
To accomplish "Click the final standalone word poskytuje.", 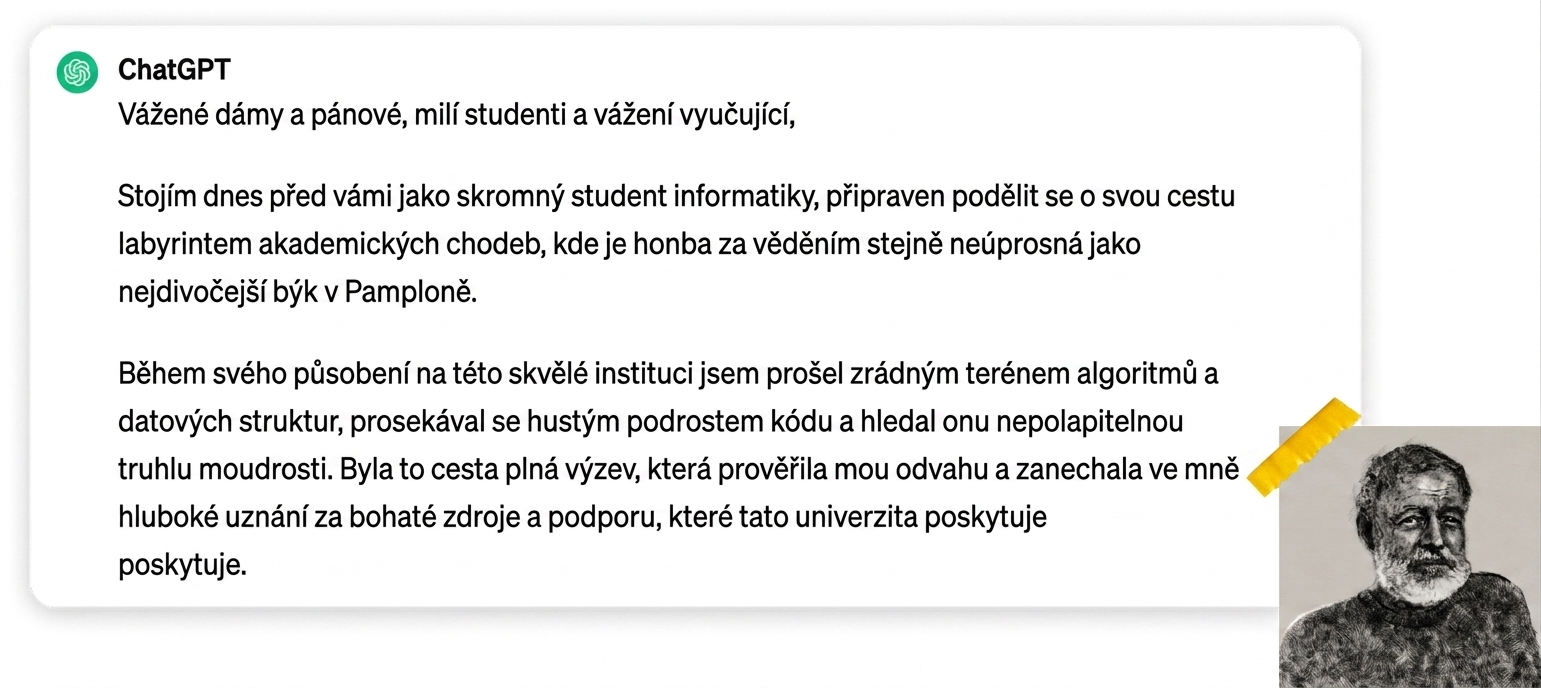I will (x=181, y=566).
